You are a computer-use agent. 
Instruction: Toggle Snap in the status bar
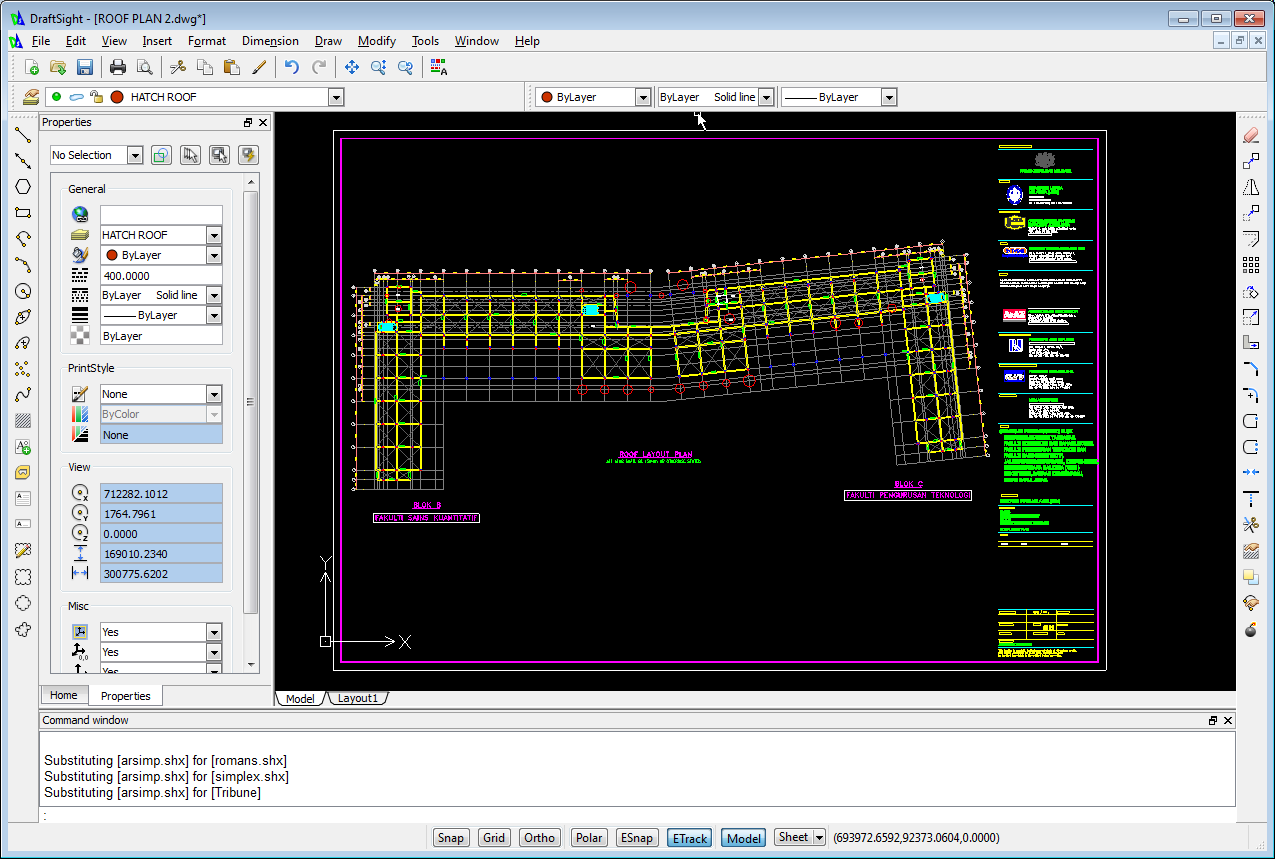[451, 838]
